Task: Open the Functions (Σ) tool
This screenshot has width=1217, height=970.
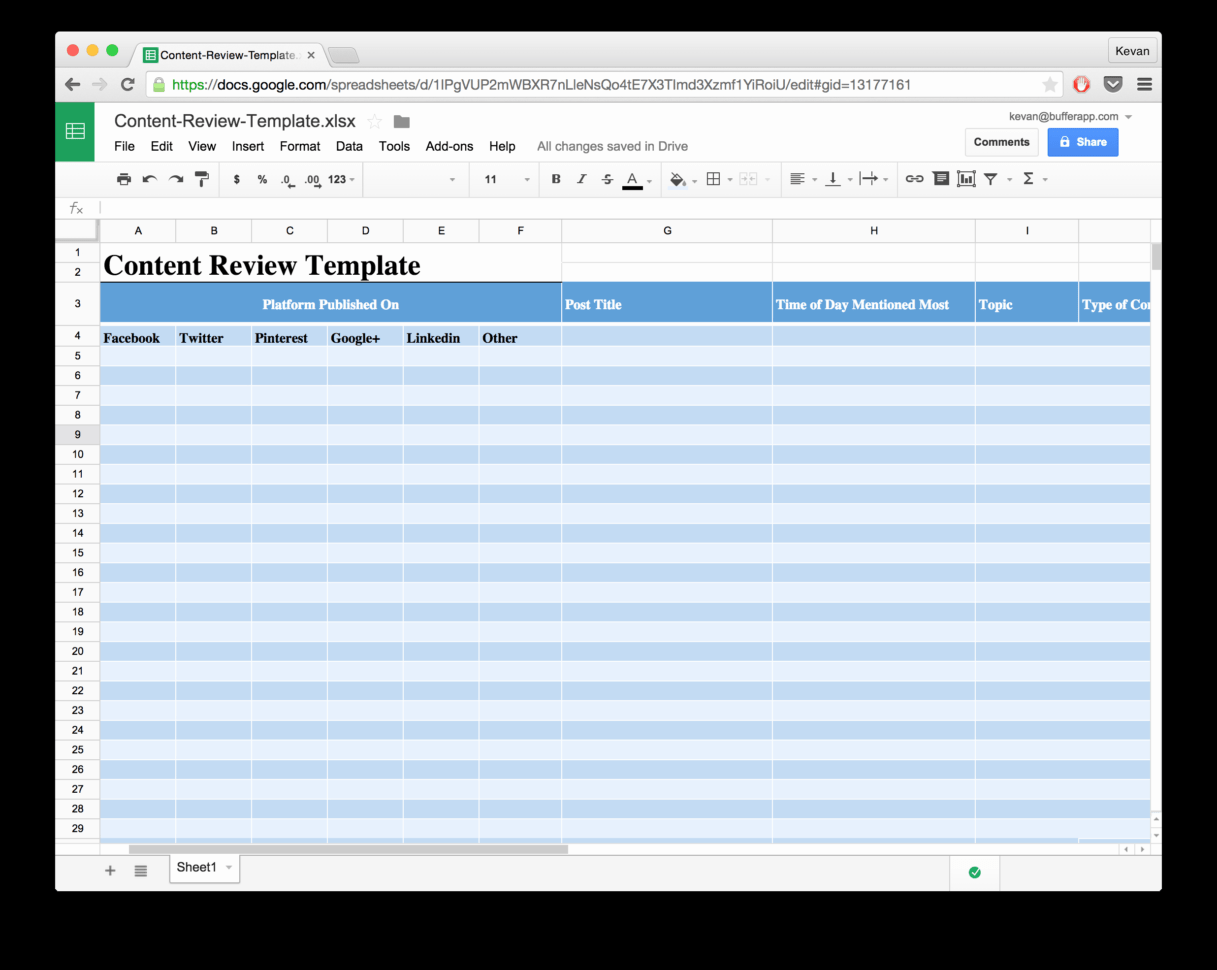Action: point(1030,178)
